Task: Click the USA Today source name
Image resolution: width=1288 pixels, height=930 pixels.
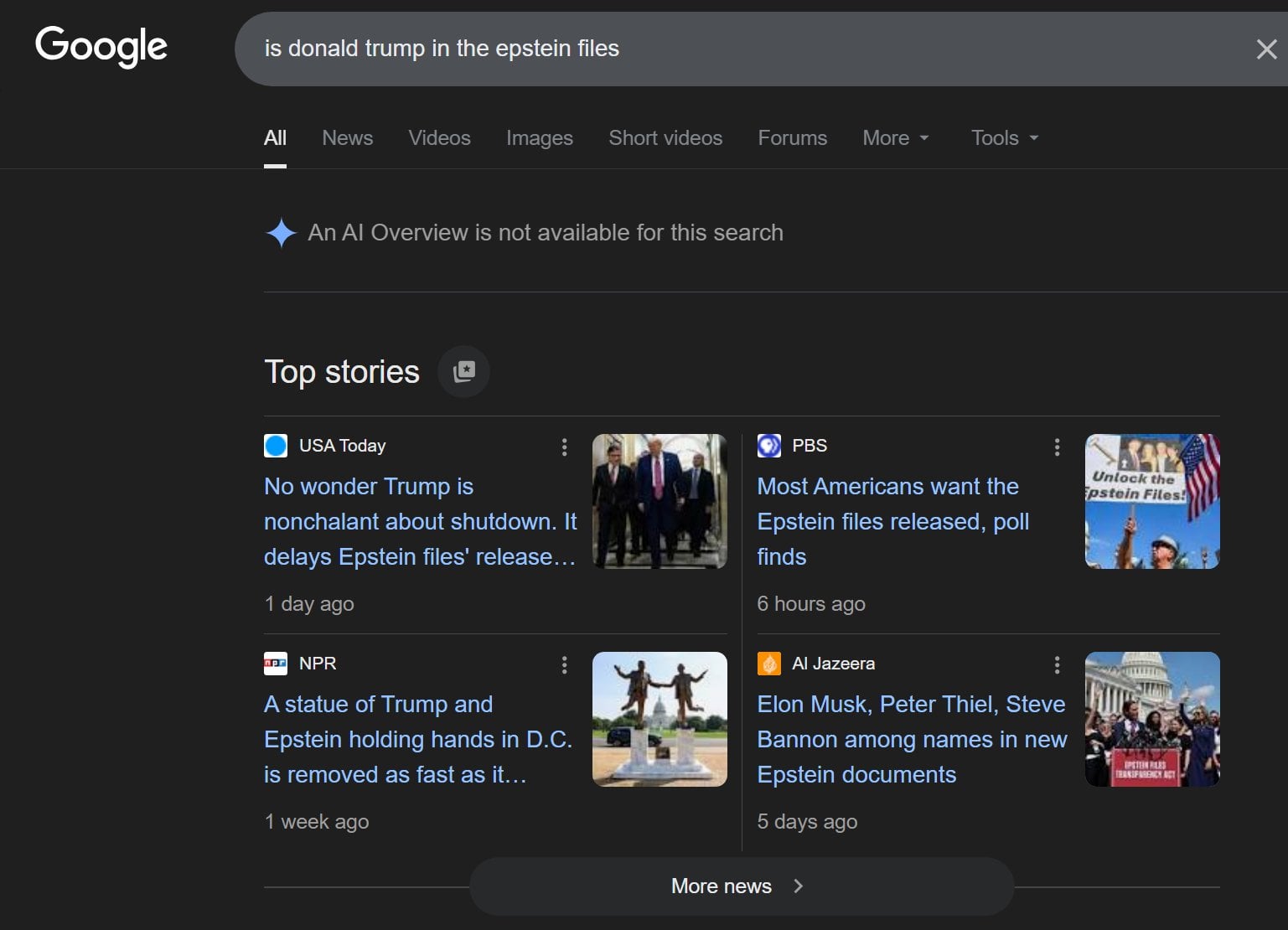Action: coord(342,446)
